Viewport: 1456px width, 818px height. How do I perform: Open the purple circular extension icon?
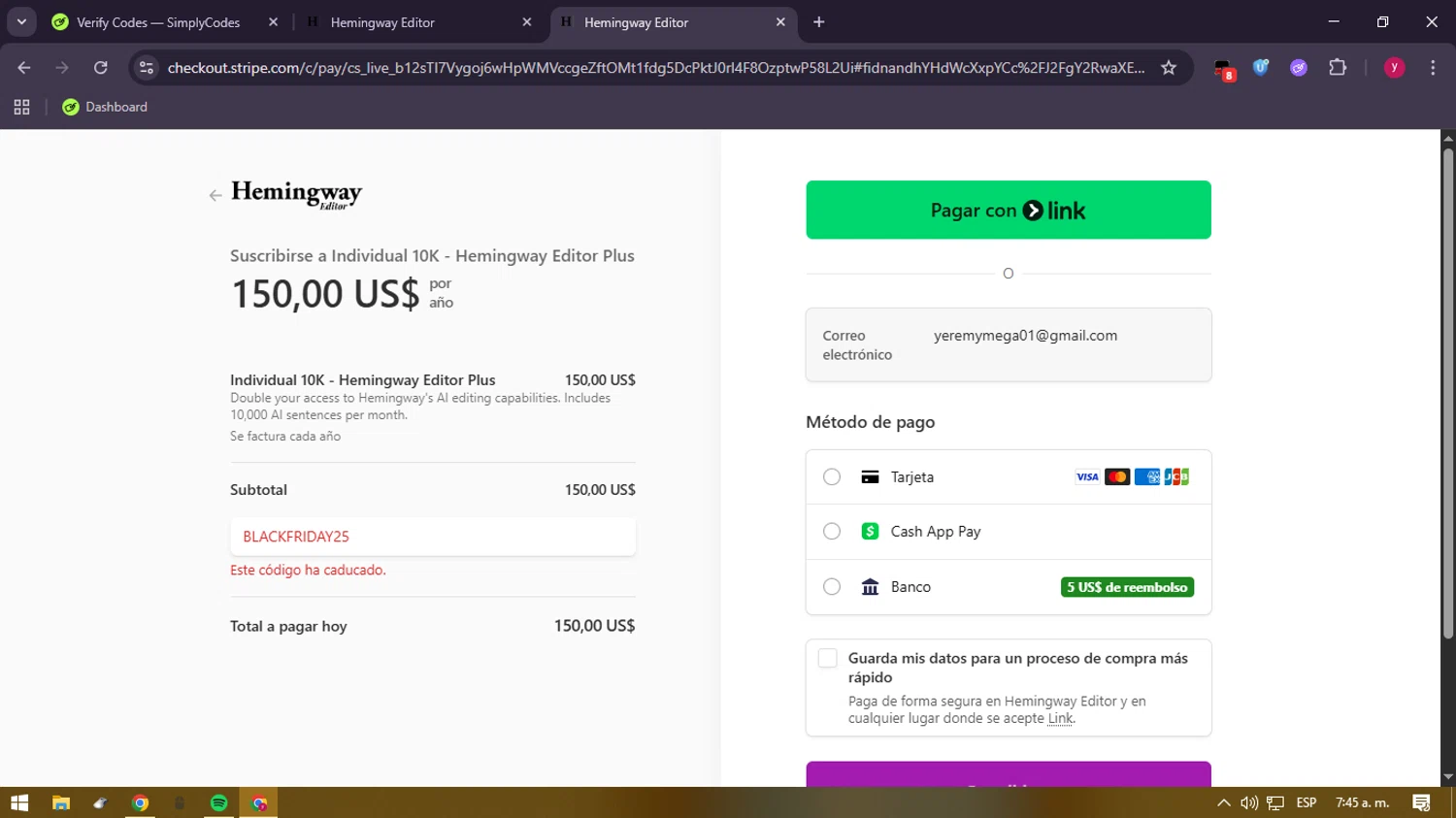(1299, 67)
